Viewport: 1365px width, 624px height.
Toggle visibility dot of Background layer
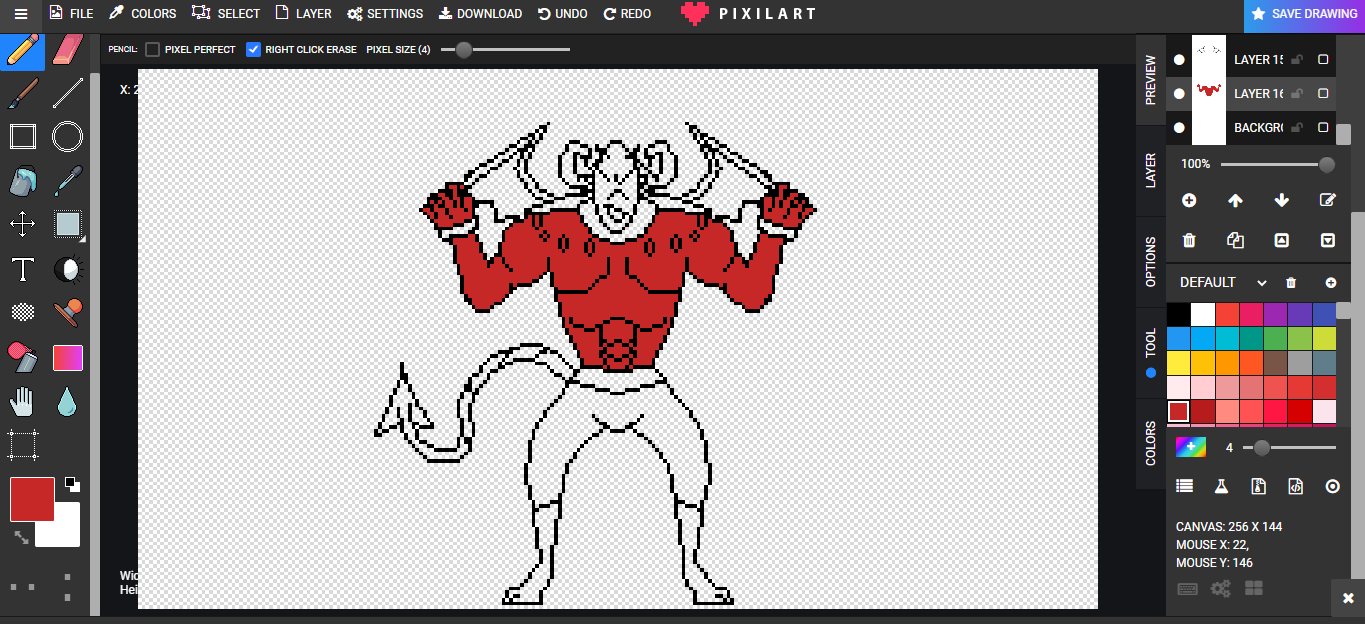pos(1179,127)
